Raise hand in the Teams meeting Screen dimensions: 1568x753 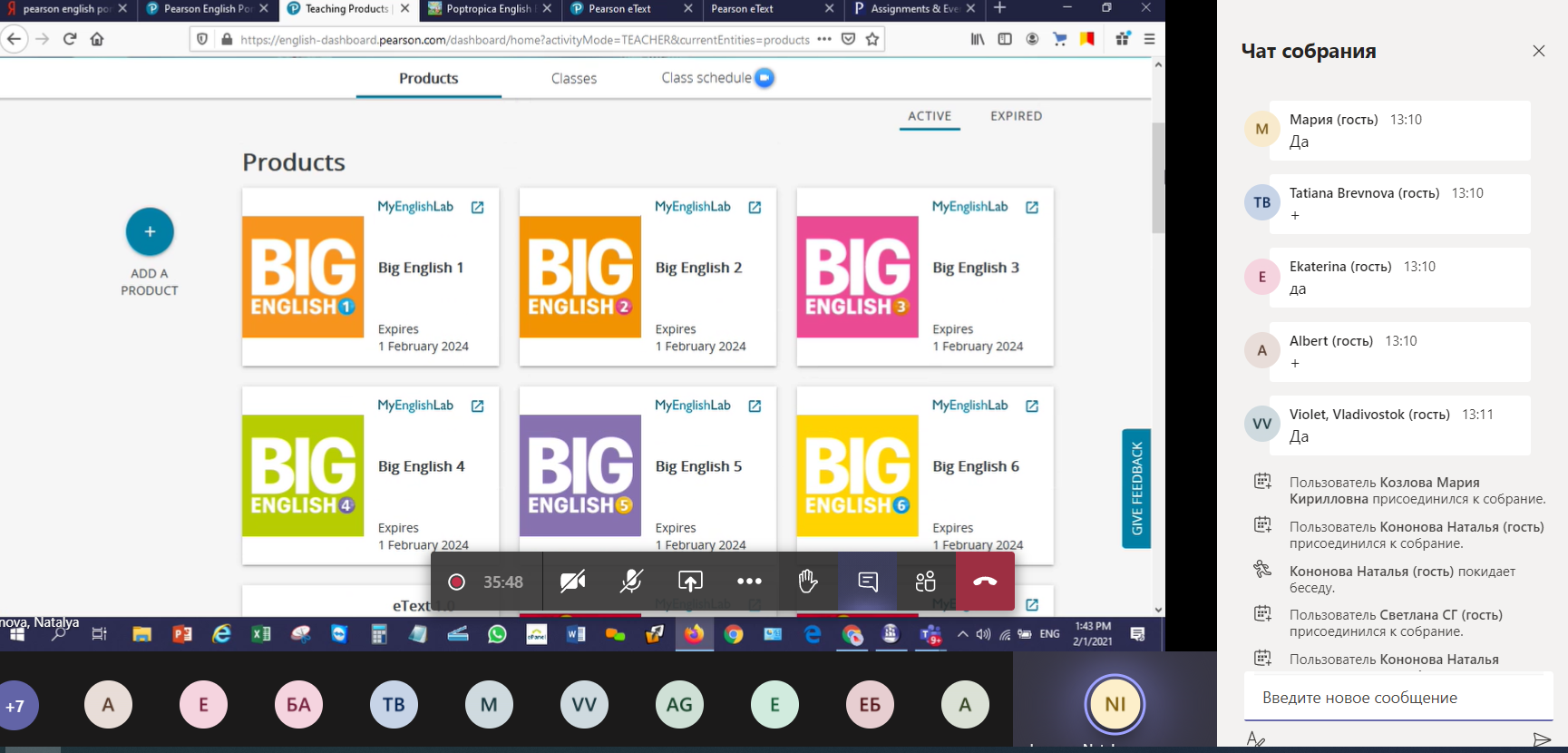(x=808, y=582)
